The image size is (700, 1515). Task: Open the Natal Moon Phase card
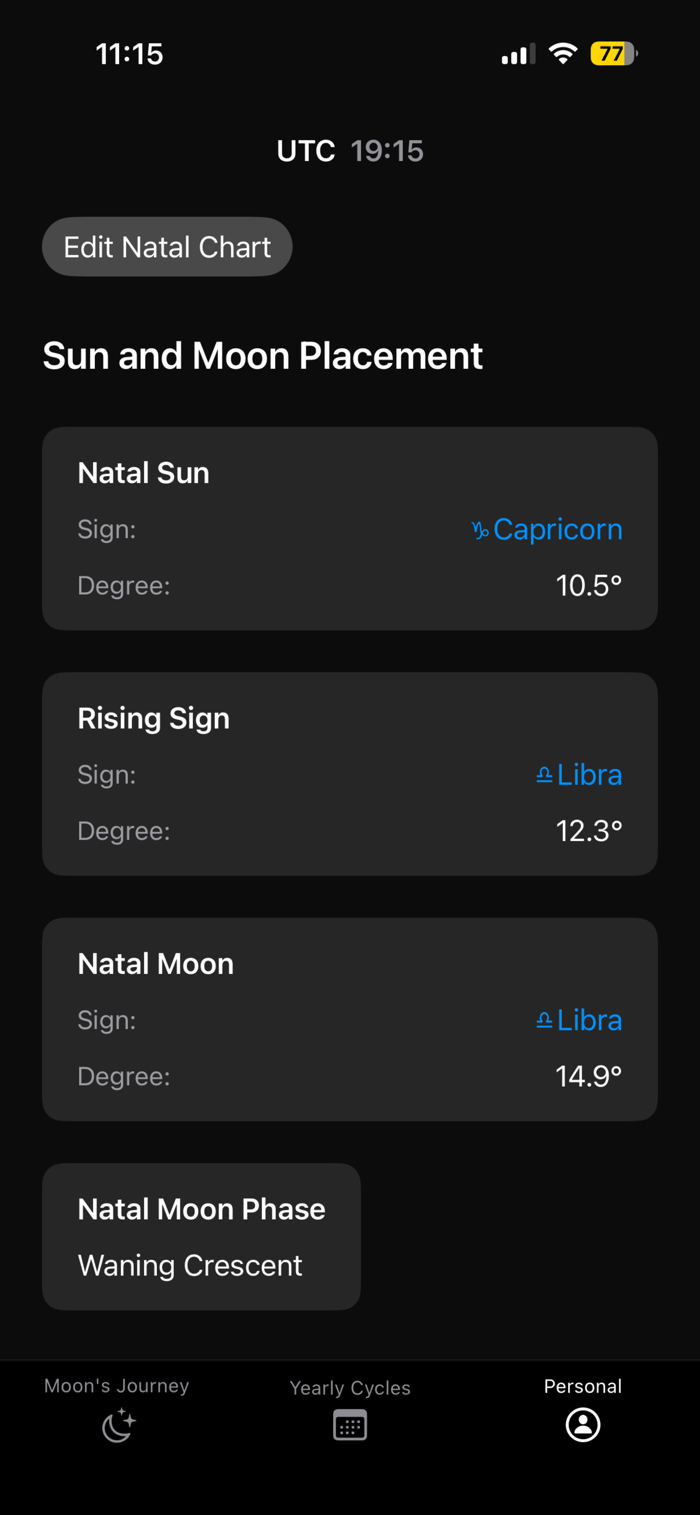click(201, 1237)
